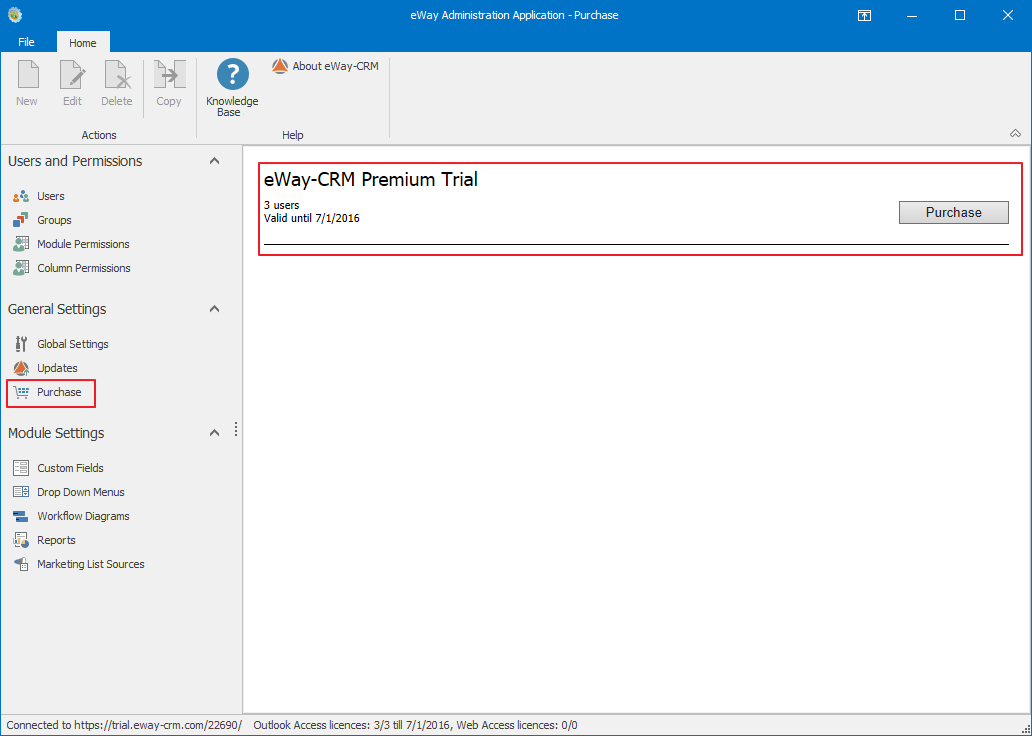Click the Workflow Diagrams icon
Screen dimensions: 1032x736
[x=21, y=516]
